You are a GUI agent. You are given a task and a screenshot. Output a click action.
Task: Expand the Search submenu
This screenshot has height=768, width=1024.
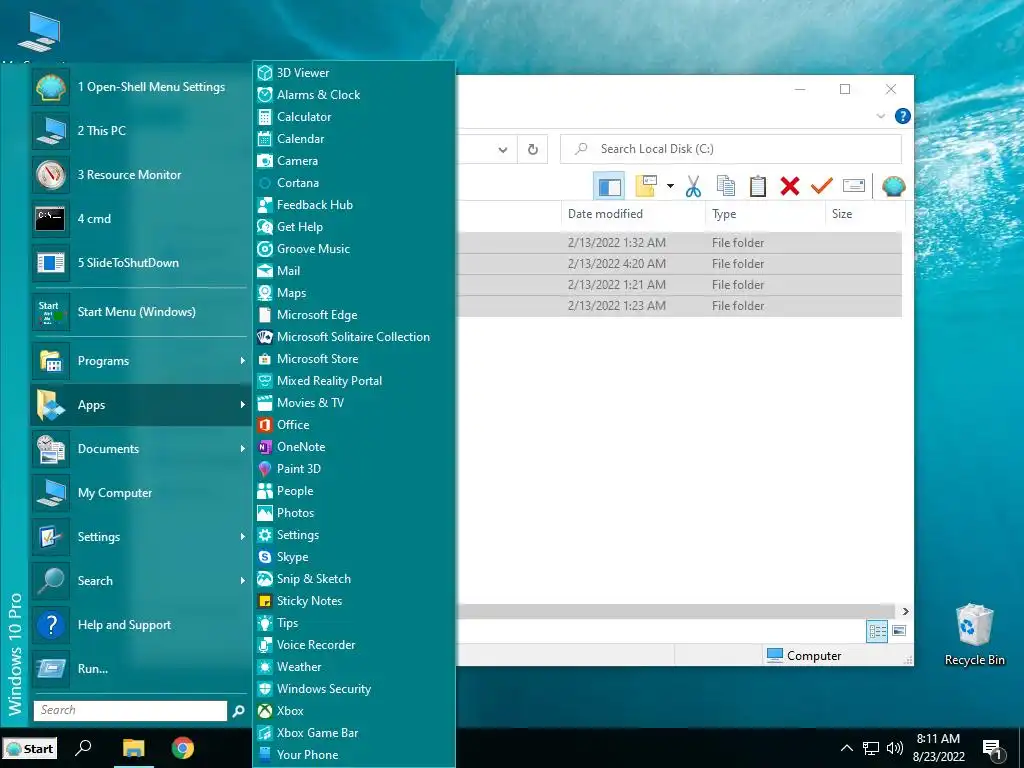point(139,581)
